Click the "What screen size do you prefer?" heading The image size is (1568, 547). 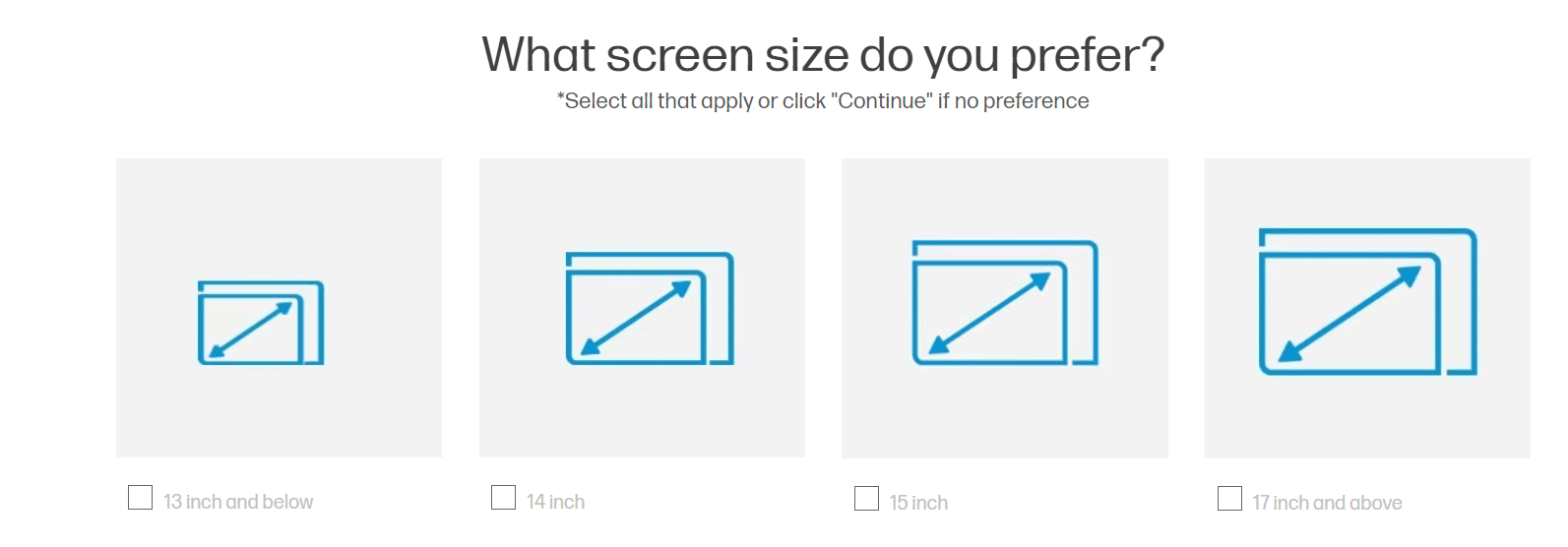[x=823, y=55]
